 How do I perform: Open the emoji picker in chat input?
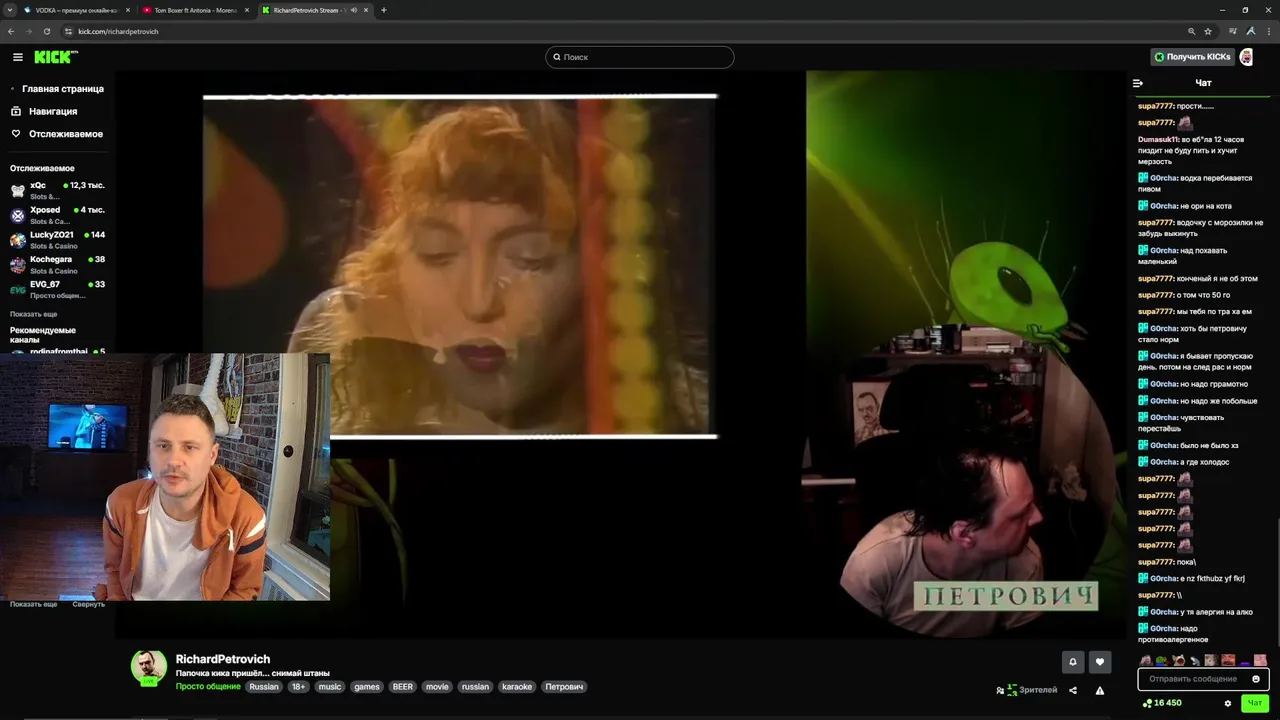tap(1256, 679)
